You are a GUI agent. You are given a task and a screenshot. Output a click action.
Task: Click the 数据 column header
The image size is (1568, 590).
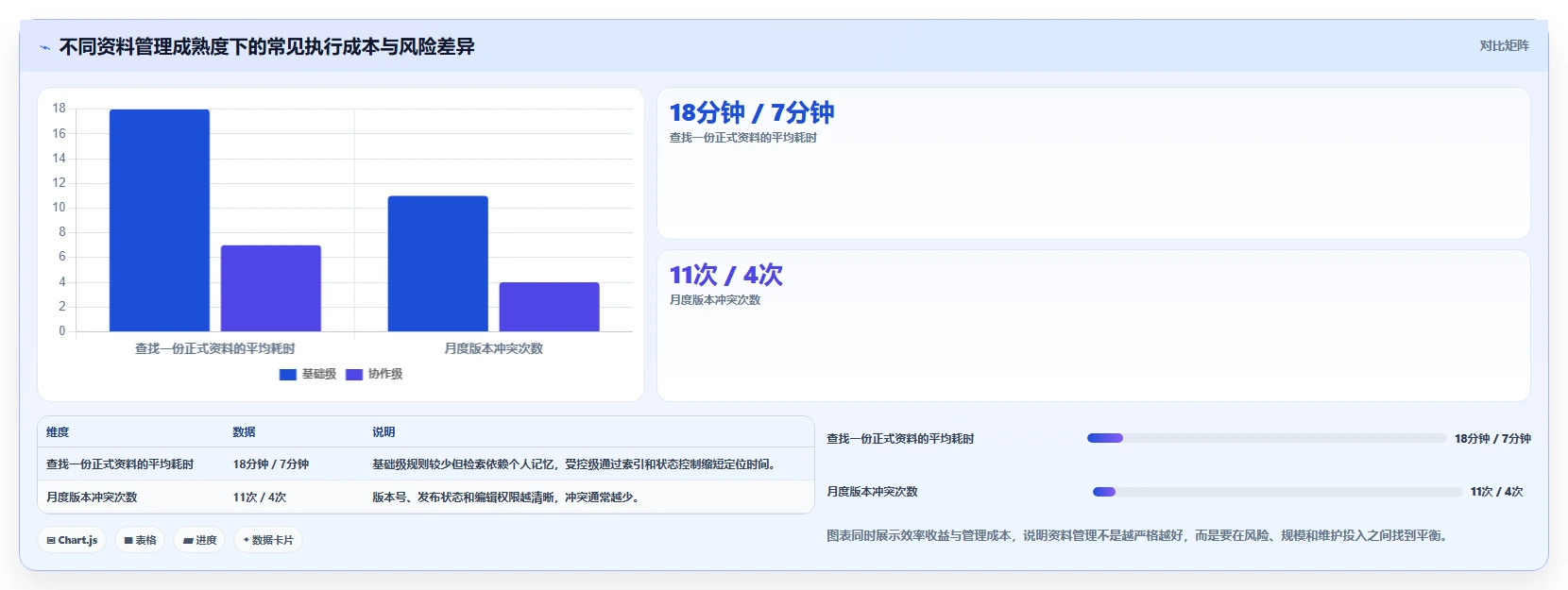click(245, 432)
